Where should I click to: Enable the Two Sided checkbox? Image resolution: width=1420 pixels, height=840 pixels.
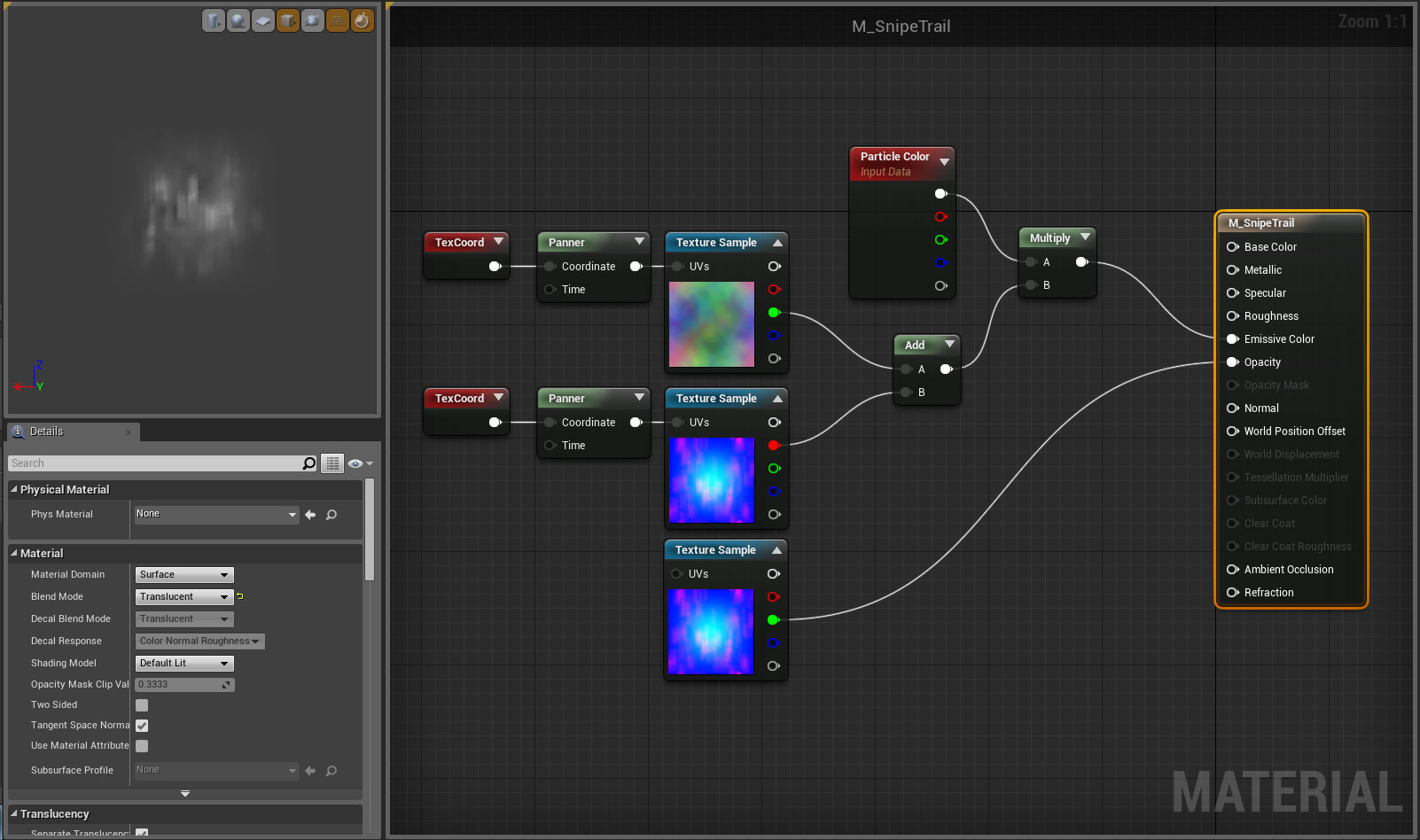[142, 705]
